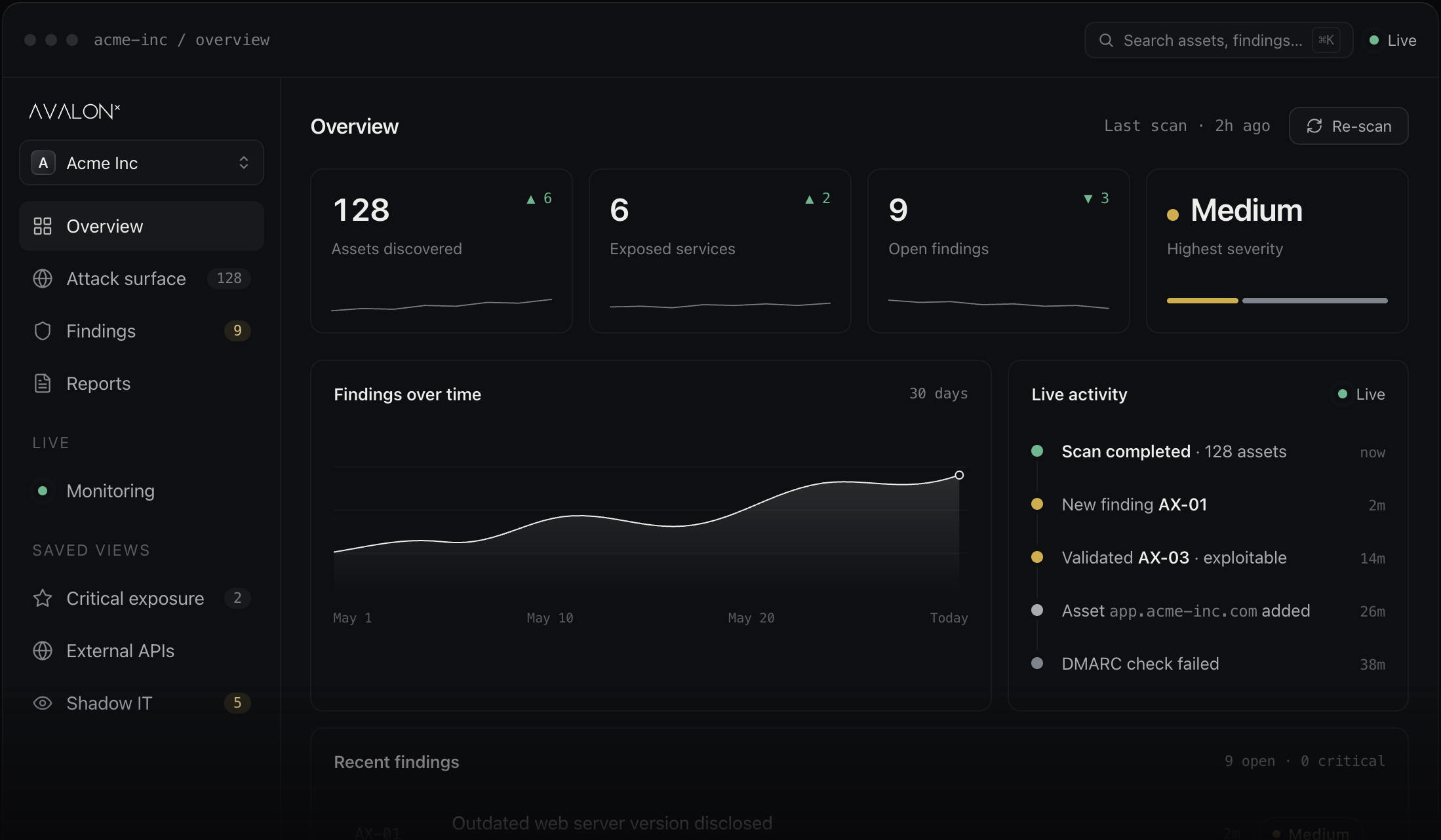Click the Avalon logo
1441x840 pixels.
75,111
